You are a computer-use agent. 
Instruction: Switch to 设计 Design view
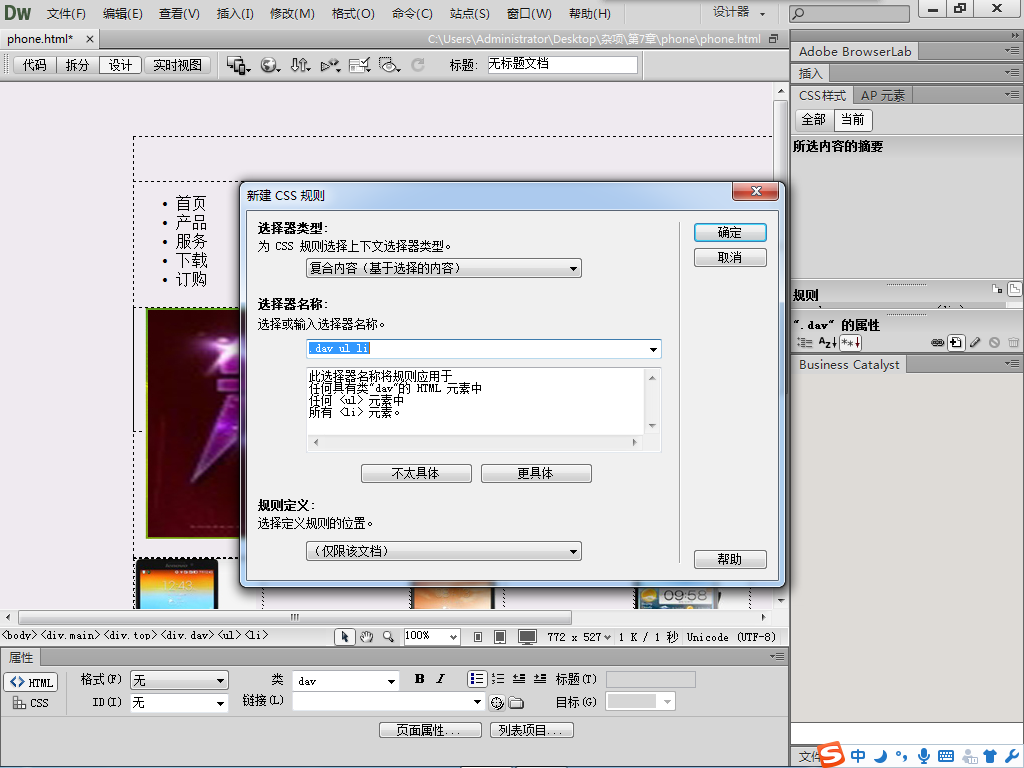120,65
